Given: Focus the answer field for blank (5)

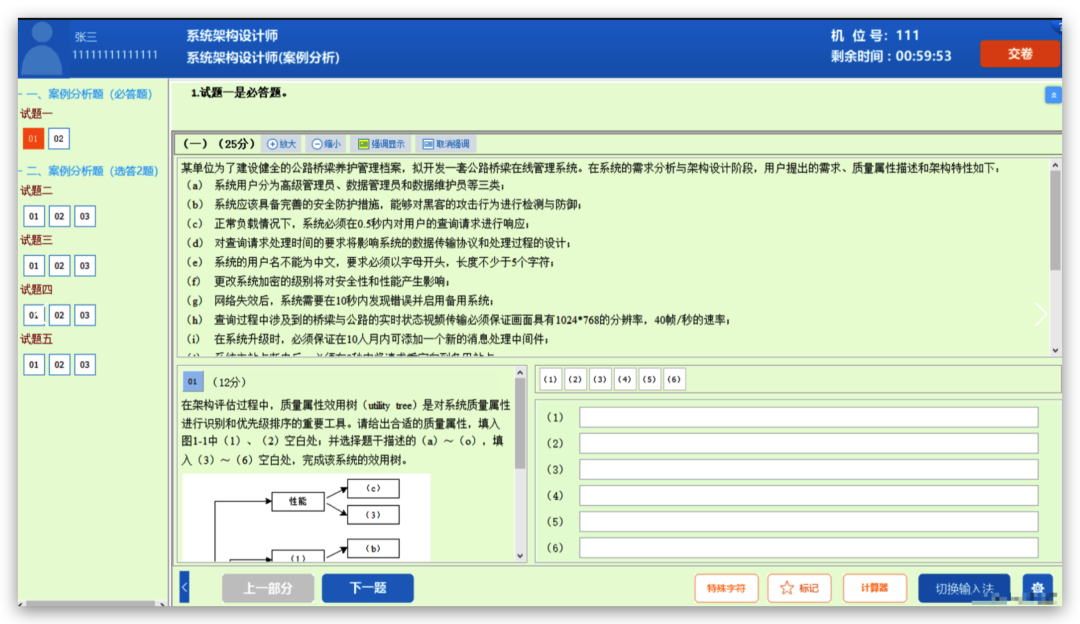Looking at the screenshot, I should [x=809, y=522].
